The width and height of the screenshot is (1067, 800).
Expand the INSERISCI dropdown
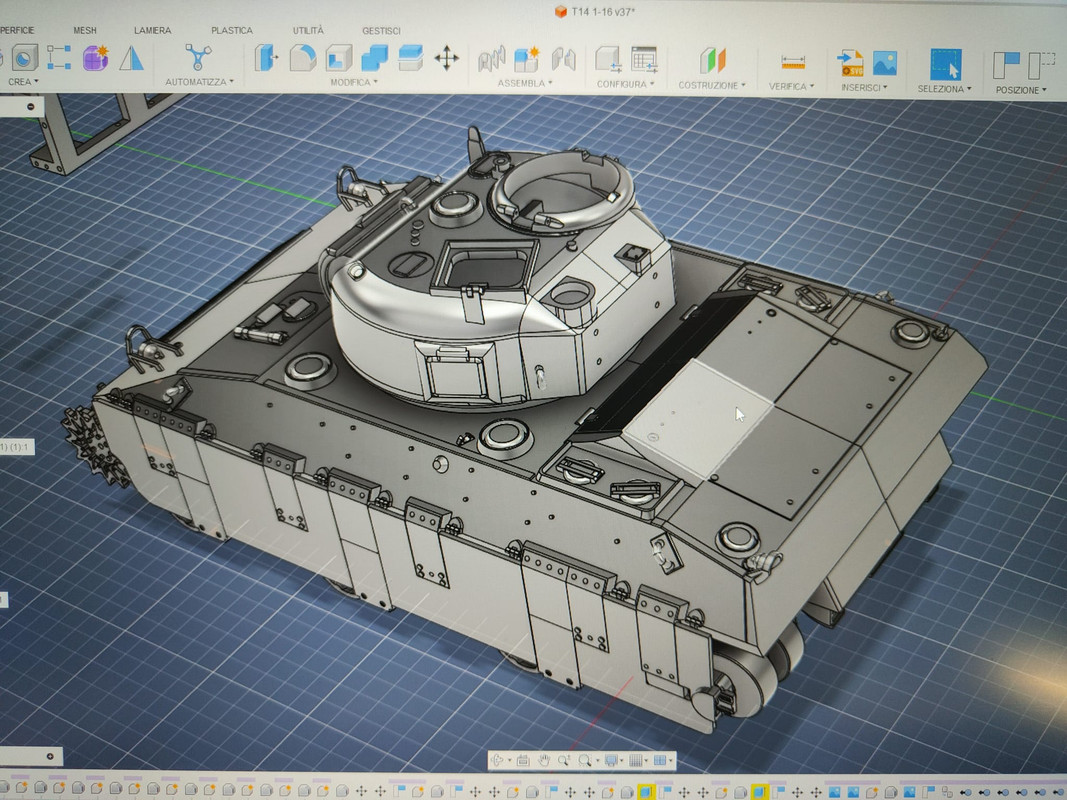[x=864, y=88]
